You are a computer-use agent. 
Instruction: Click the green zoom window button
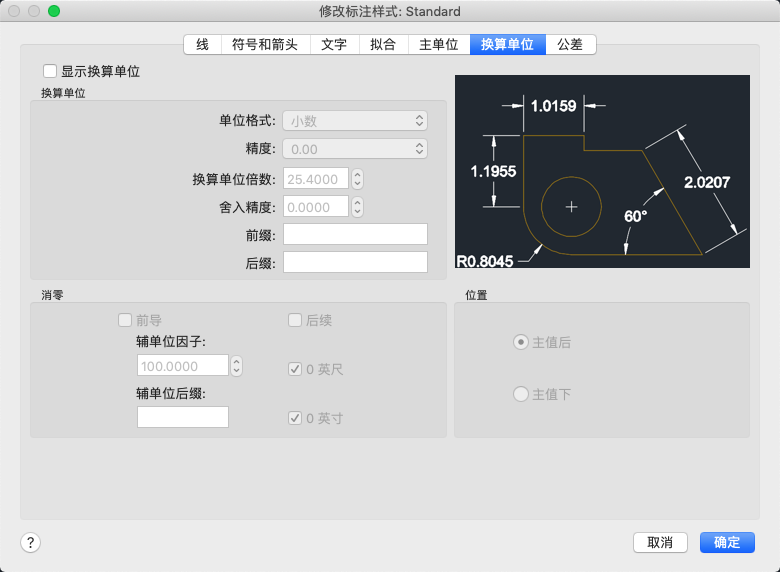click(x=54, y=11)
